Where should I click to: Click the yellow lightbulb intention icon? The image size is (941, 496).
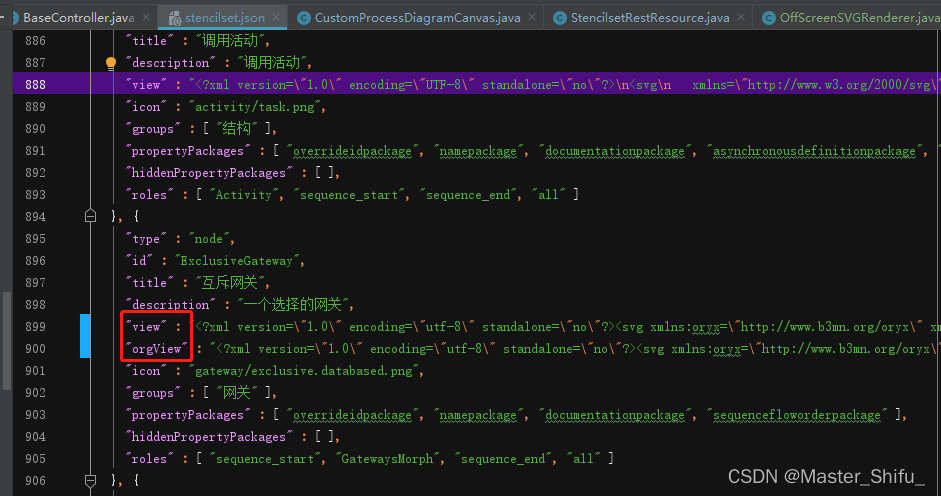pyautogui.click(x=111, y=63)
